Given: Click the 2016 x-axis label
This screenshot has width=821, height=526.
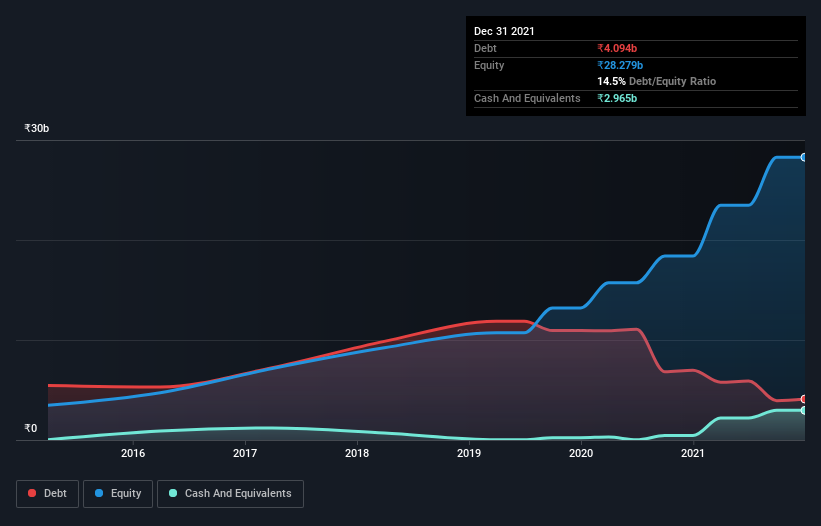Looking at the screenshot, I should (133, 453).
